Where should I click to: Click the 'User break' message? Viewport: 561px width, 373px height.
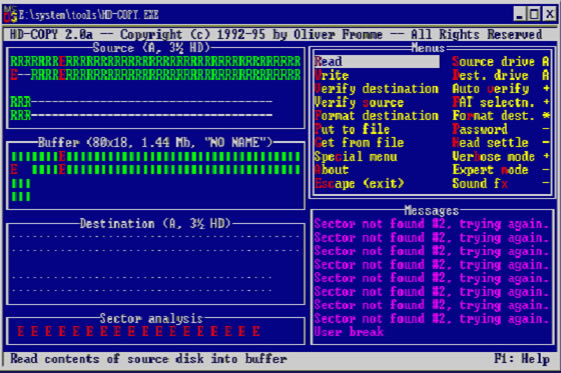click(349, 332)
